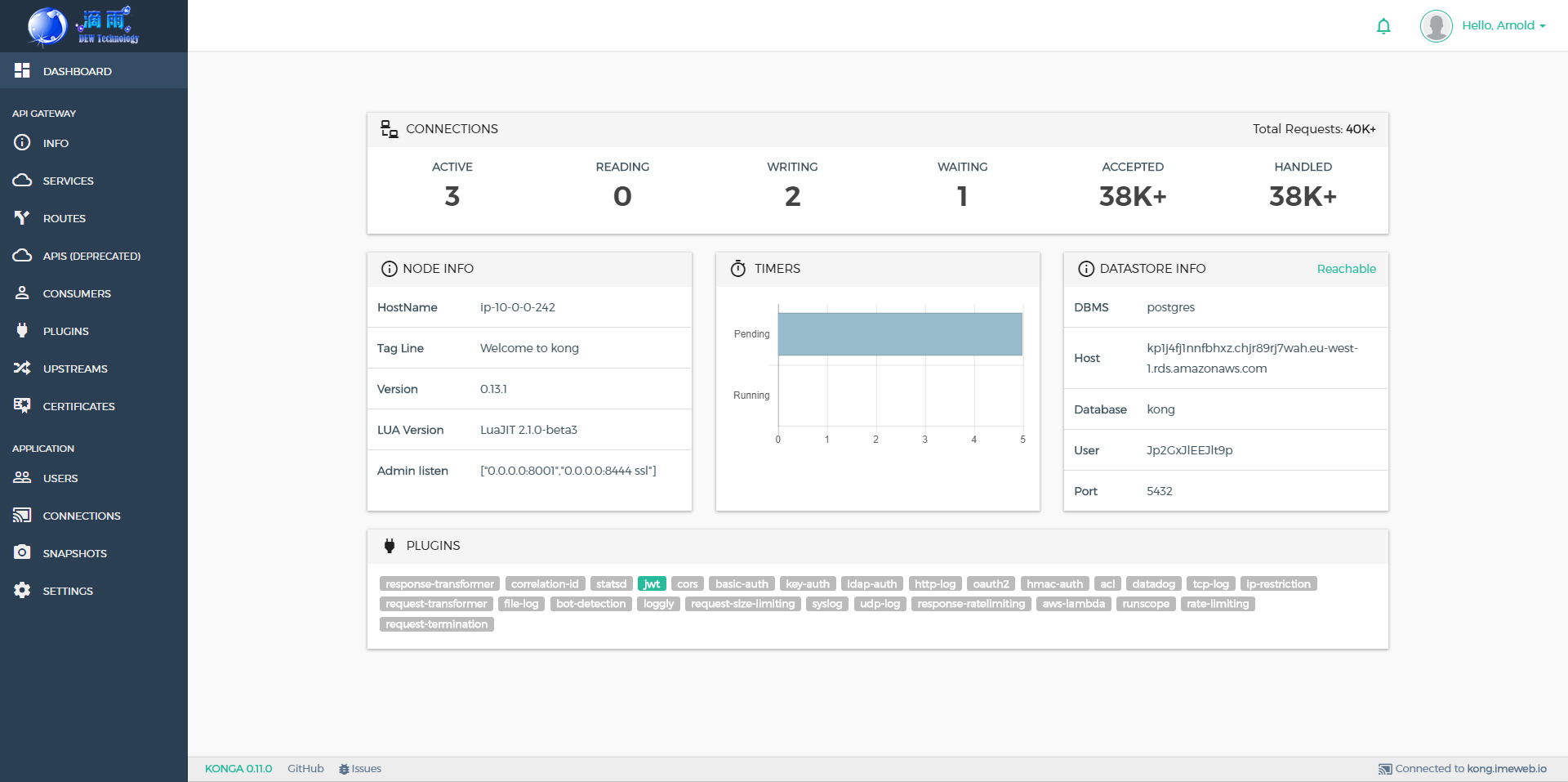Viewport: 1568px width, 782px height.
Task: Open Certificates in the sidebar
Action: pos(94,406)
